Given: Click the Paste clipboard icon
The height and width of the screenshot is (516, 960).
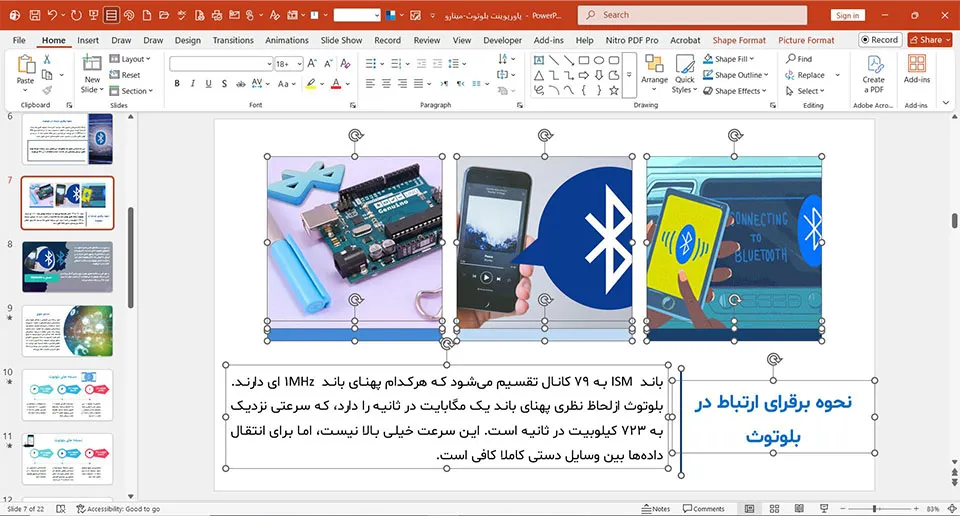Looking at the screenshot, I should coord(26,64).
